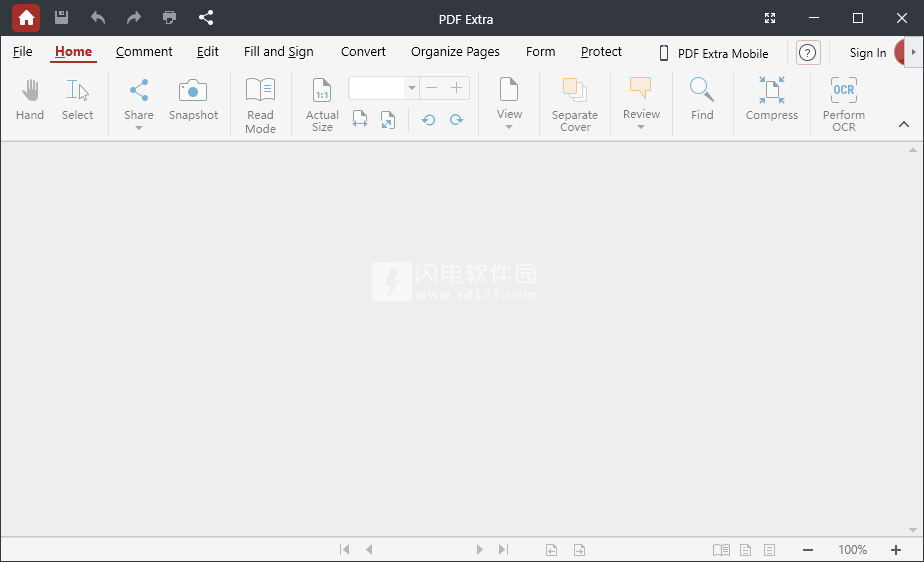Switch to the Organize Pages tab

click(455, 52)
